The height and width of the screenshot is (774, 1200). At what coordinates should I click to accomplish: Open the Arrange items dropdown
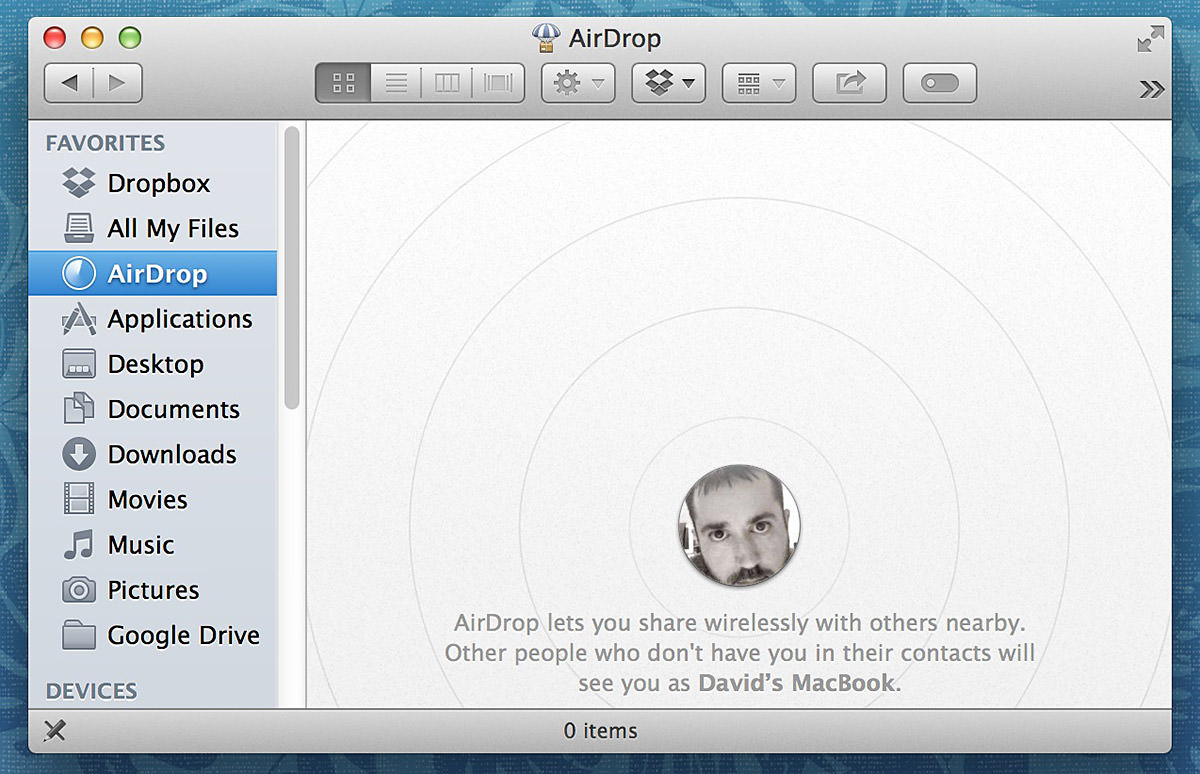click(x=759, y=83)
